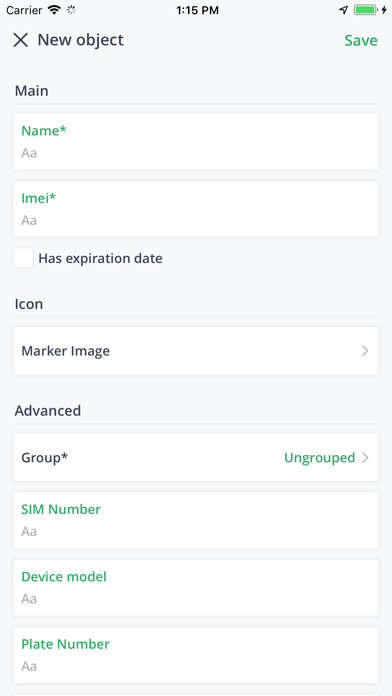Tap the battery indicator icon
The width and height of the screenshot is (392, 696).
(x=366, y=10)
